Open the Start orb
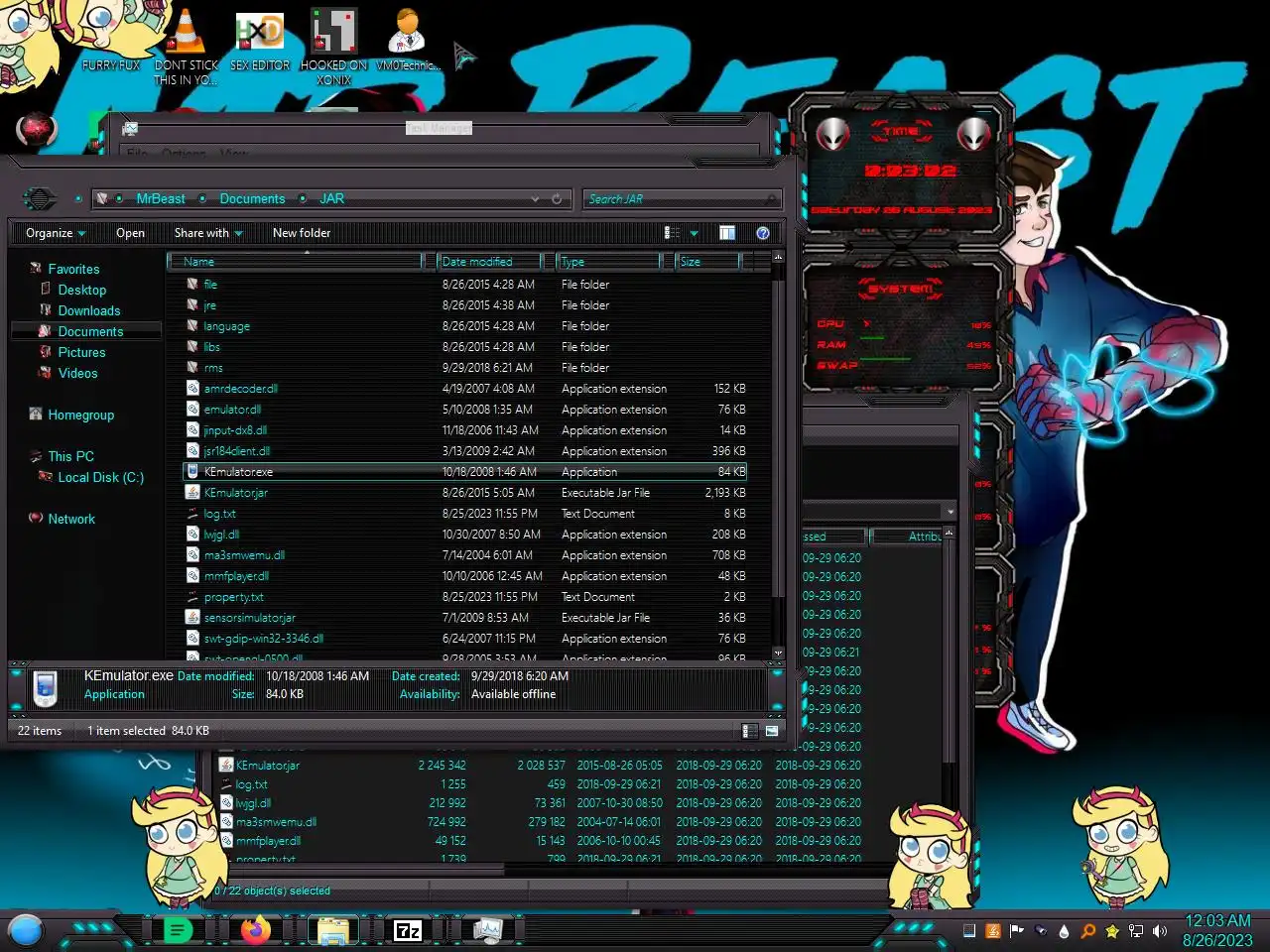Screen dimensions: 1270x952 26,930
